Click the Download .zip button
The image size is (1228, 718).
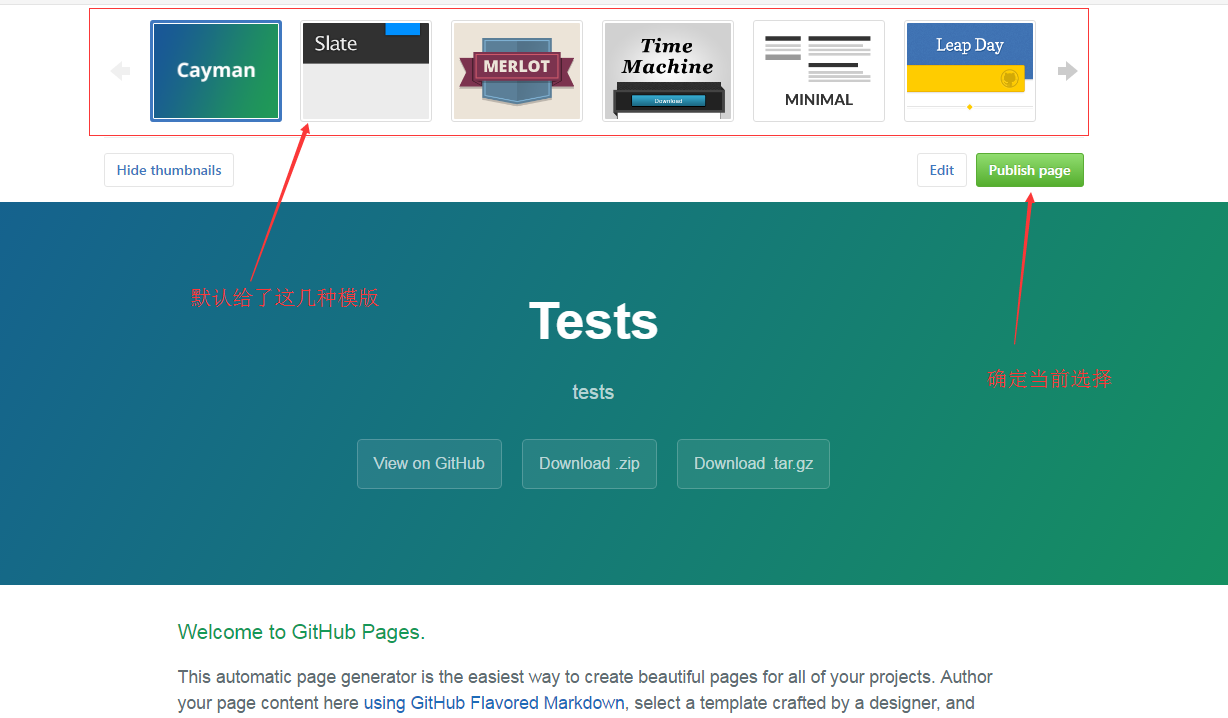tap(589, 464)
